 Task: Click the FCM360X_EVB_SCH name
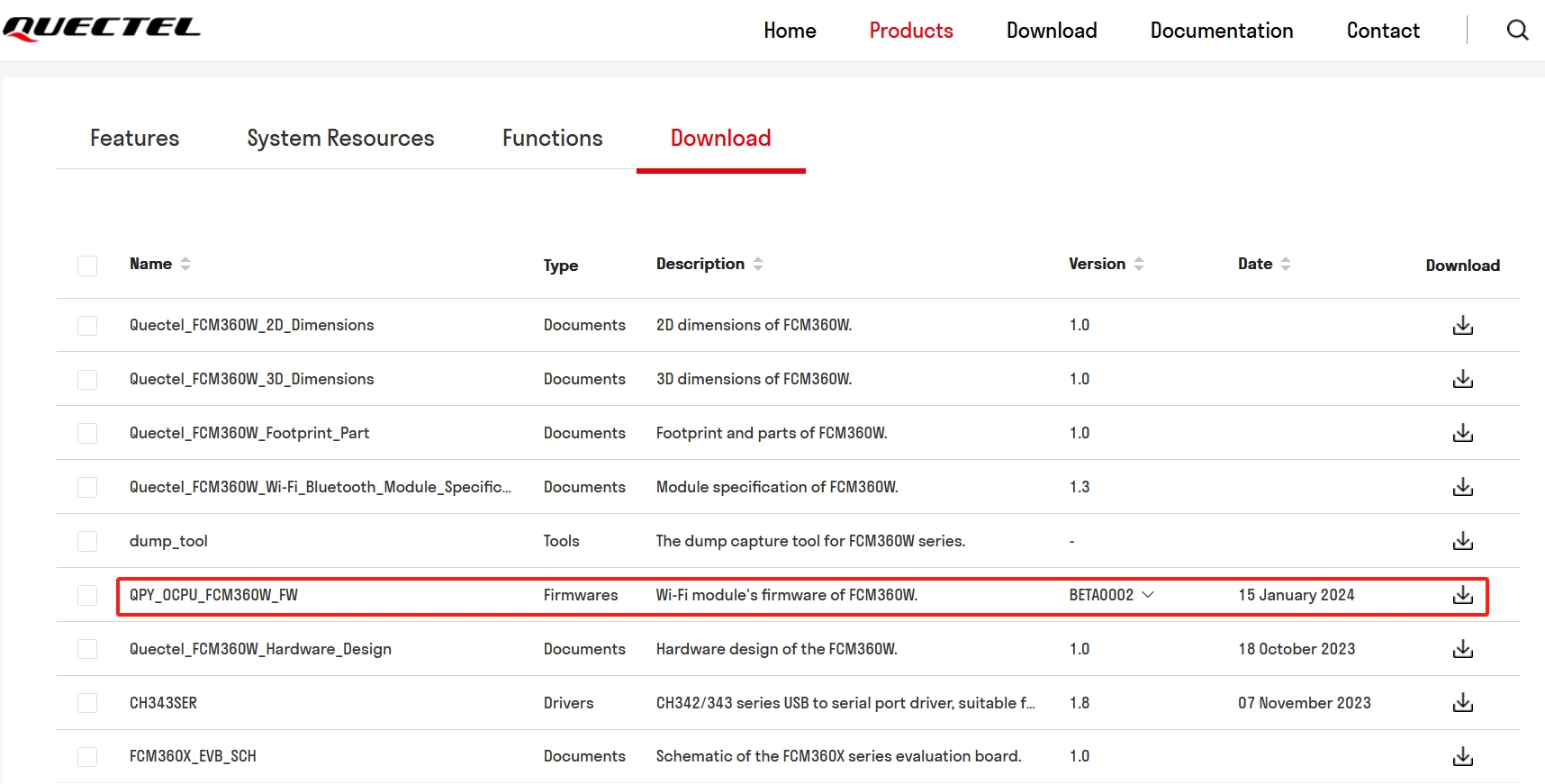click(193, 756)
